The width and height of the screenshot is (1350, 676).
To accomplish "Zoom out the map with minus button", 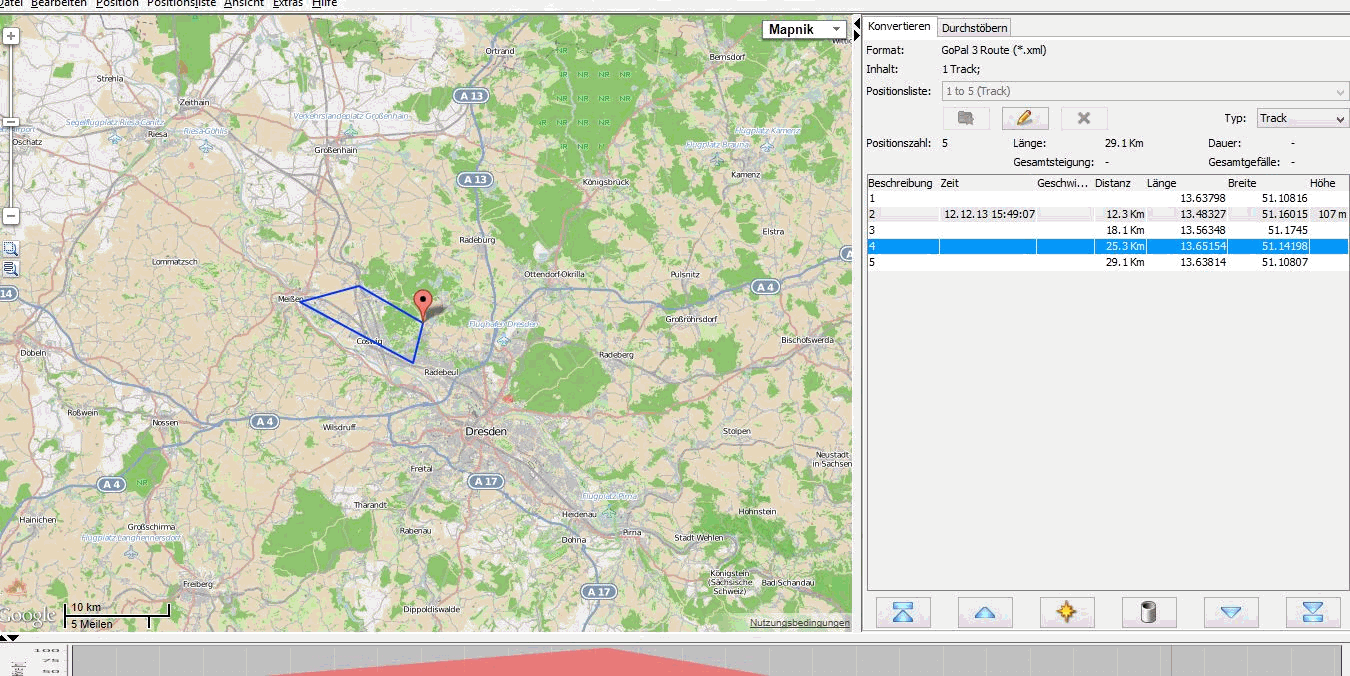I will click(10, 216).
